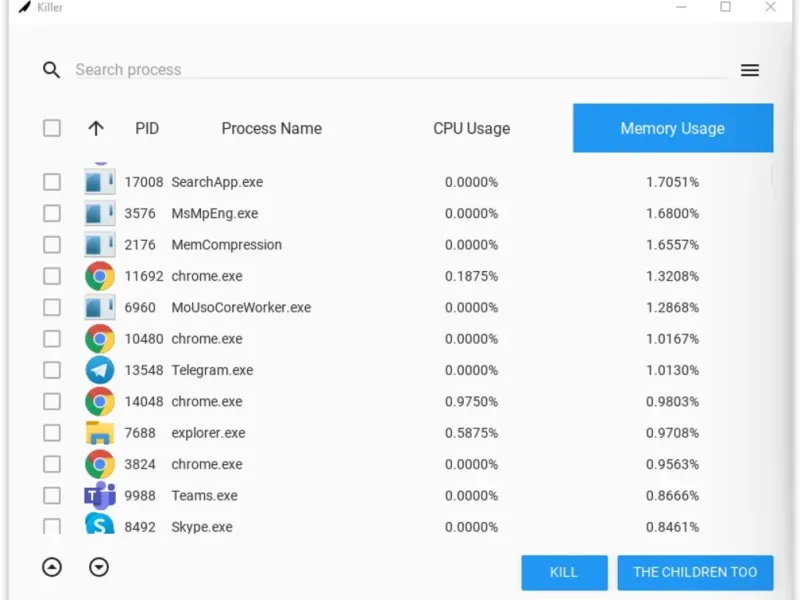
Task: Select the checkbox for MsMpEng.exe
Action: tap(52, 213)
